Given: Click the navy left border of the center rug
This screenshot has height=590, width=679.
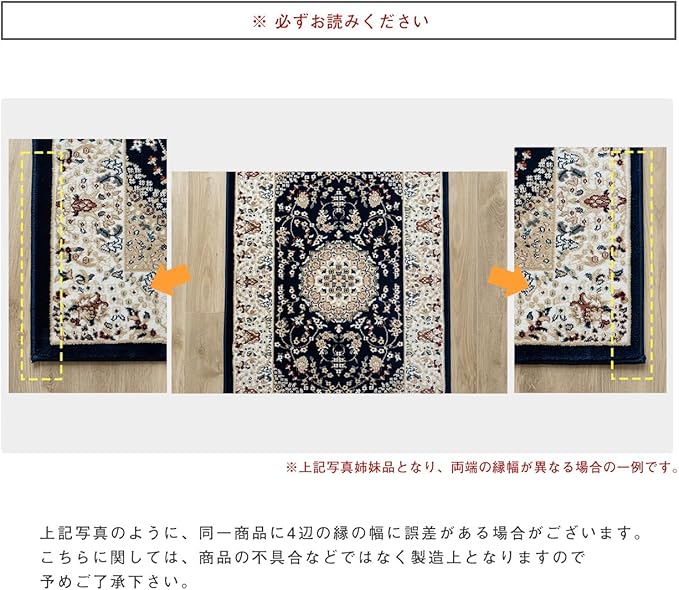Looking at the screenshot, I should point(229,282).
